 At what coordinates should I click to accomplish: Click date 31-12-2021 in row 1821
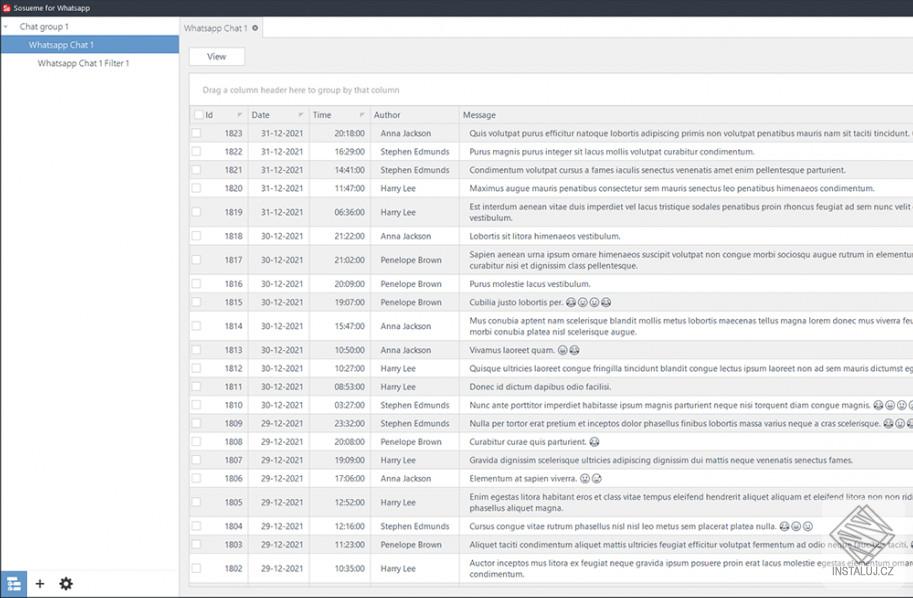[282, 170]
